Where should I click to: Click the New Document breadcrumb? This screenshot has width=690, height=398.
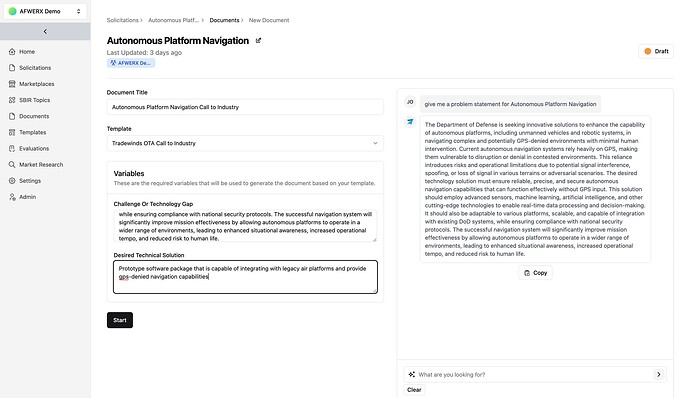tap(269, 20)
